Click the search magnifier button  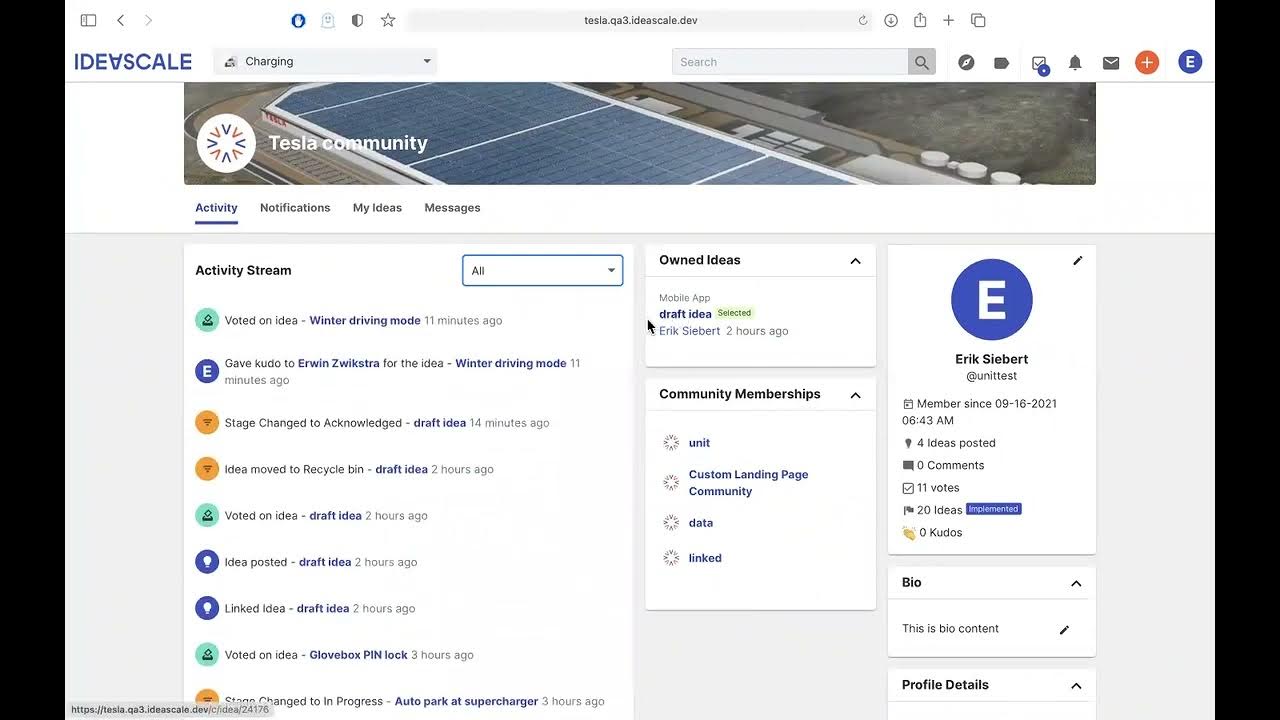pyautogui.click(x=921, y=62)
